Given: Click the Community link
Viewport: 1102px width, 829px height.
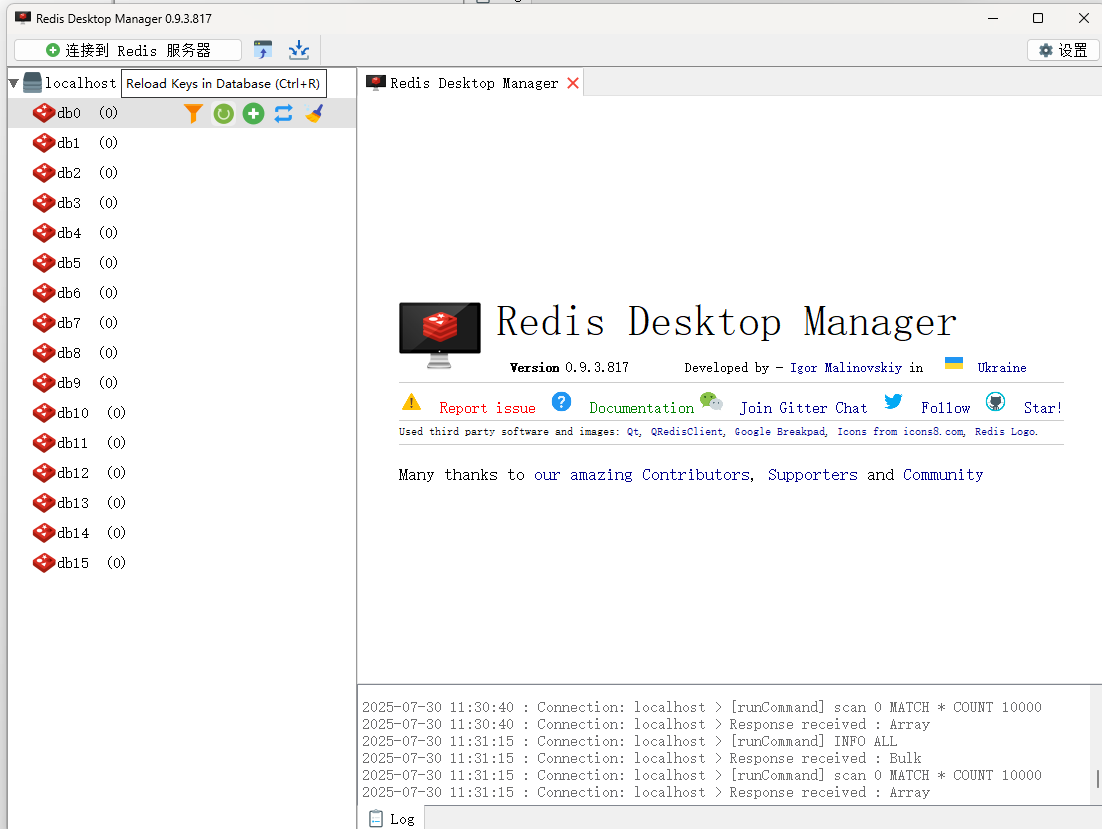Looking at the screenshot, I should click(x=943, y=475).
